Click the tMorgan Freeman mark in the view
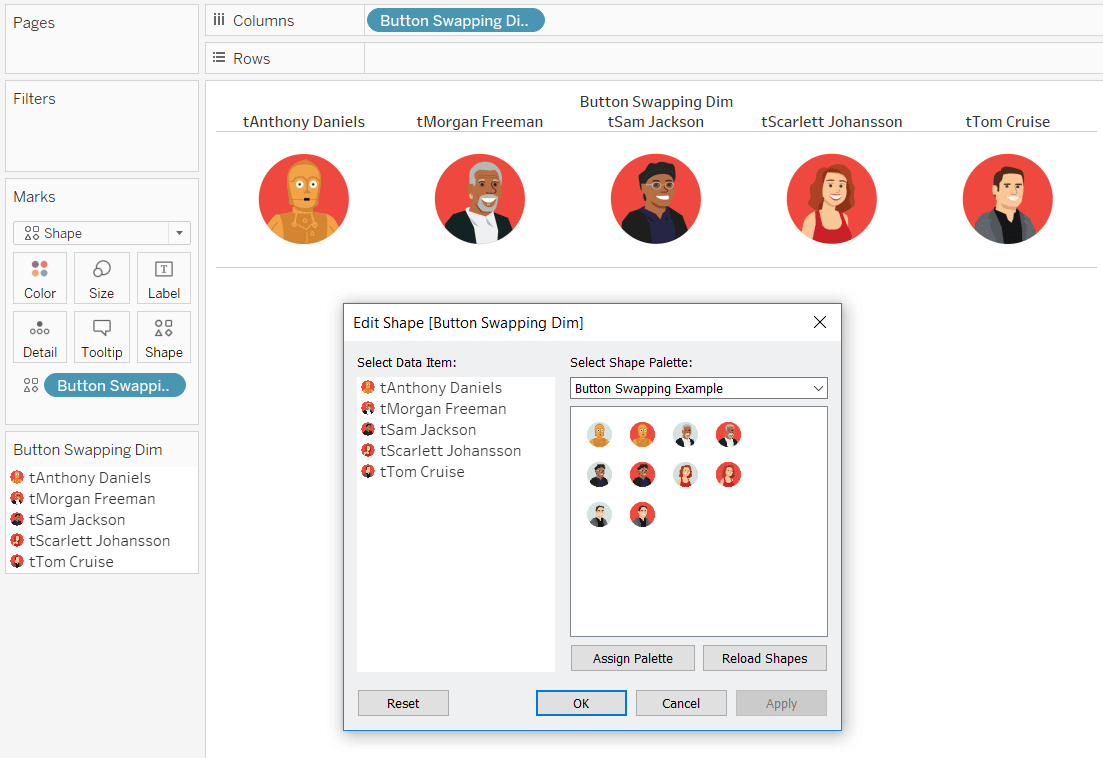 480,199
